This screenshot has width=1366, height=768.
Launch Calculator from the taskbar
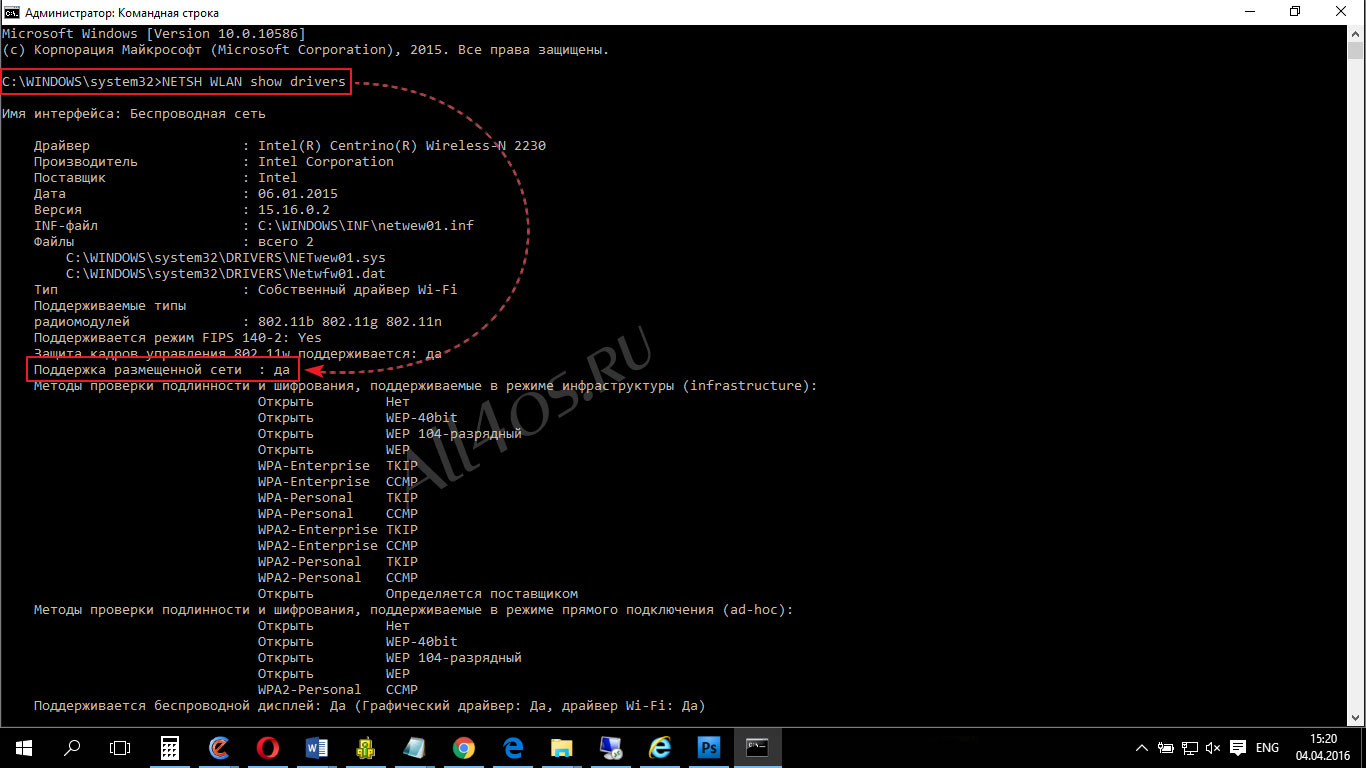coord(170,747)
